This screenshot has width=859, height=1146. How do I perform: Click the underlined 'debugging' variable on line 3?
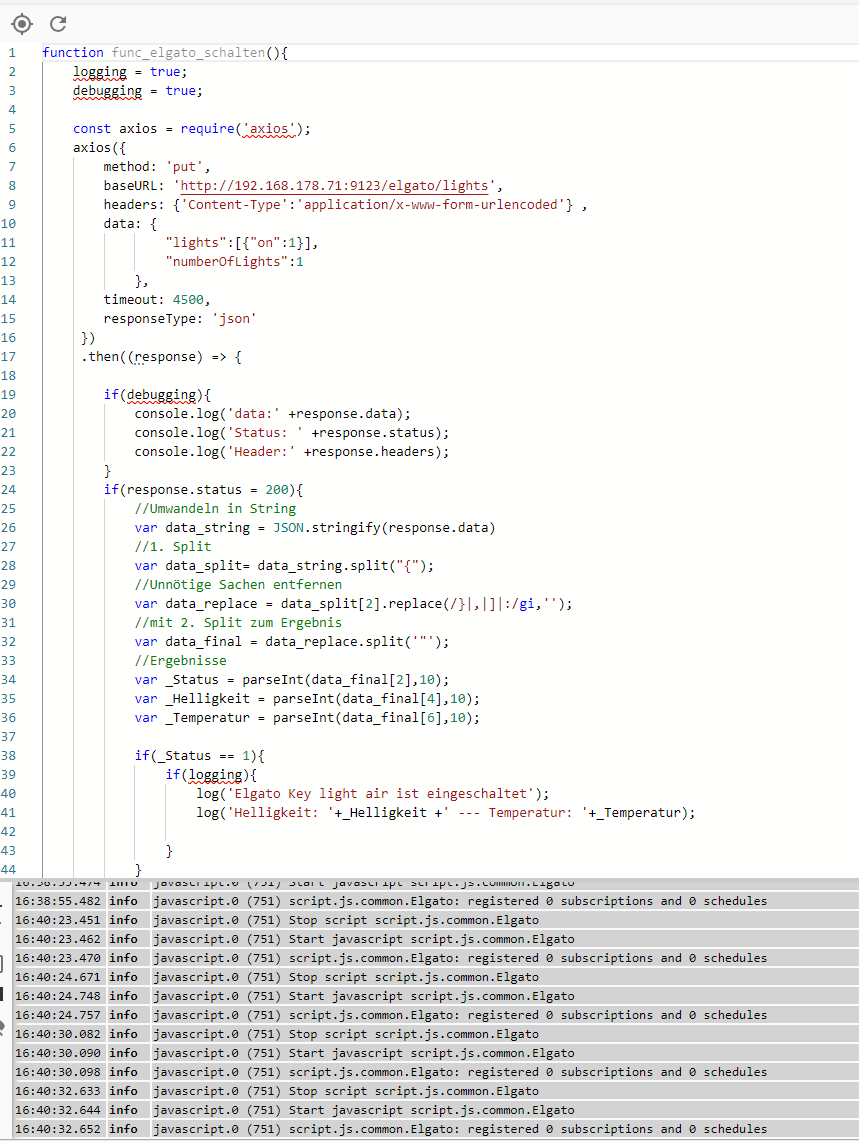click(107, 91)
